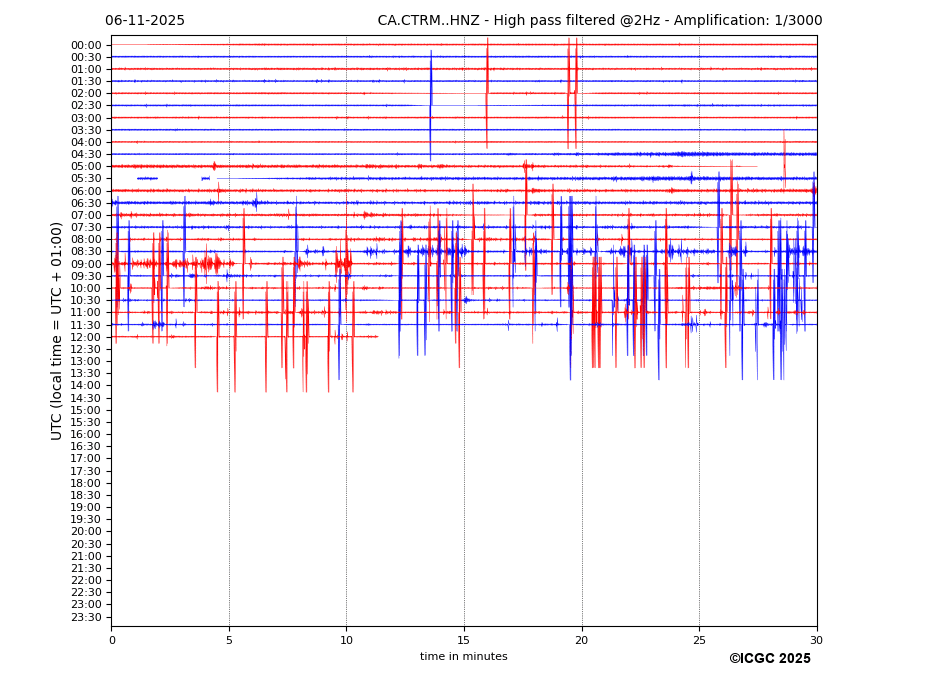
Task: Click the 0 tick on the minutes axis
Action: [x=112, y=640]
